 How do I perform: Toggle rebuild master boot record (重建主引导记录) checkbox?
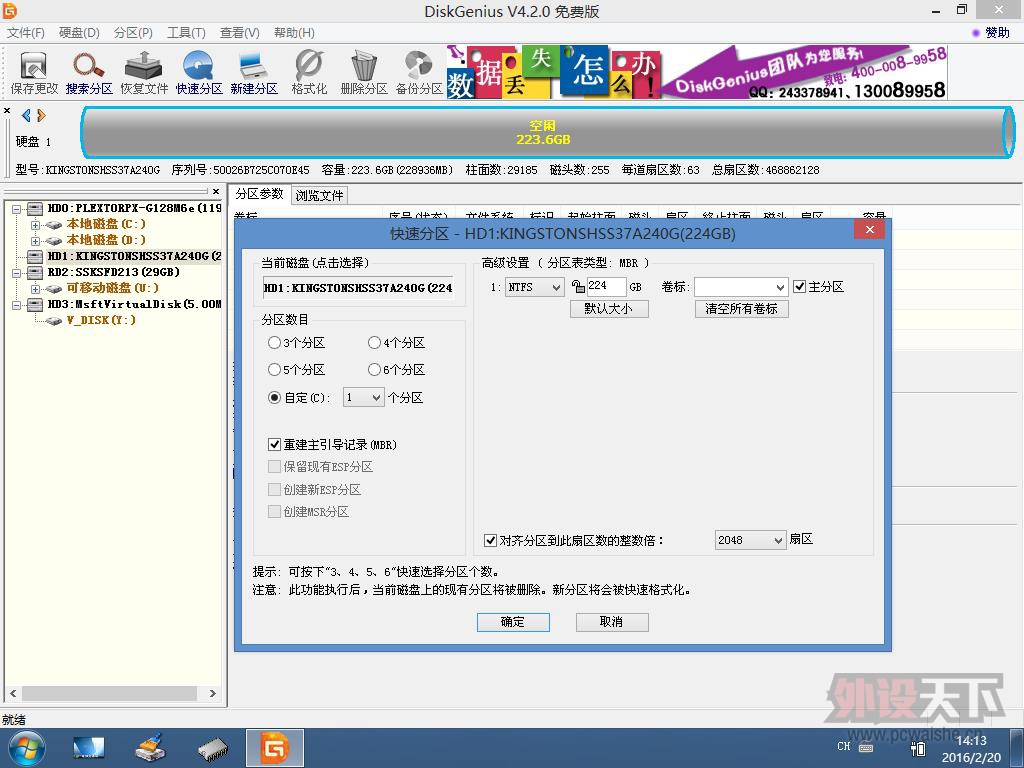274,445
